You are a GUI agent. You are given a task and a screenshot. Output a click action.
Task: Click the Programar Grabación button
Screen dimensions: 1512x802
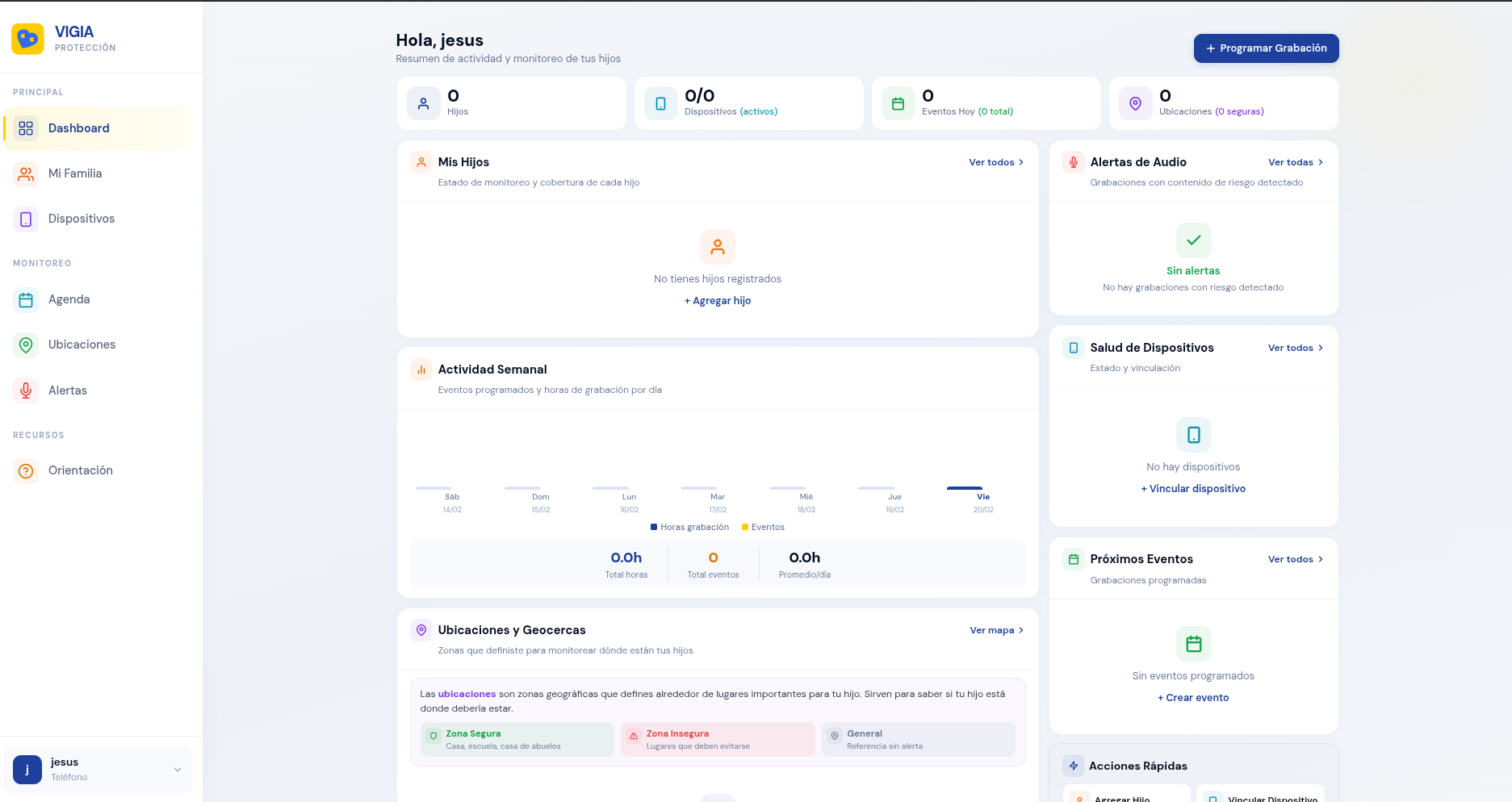(1266, 48)
